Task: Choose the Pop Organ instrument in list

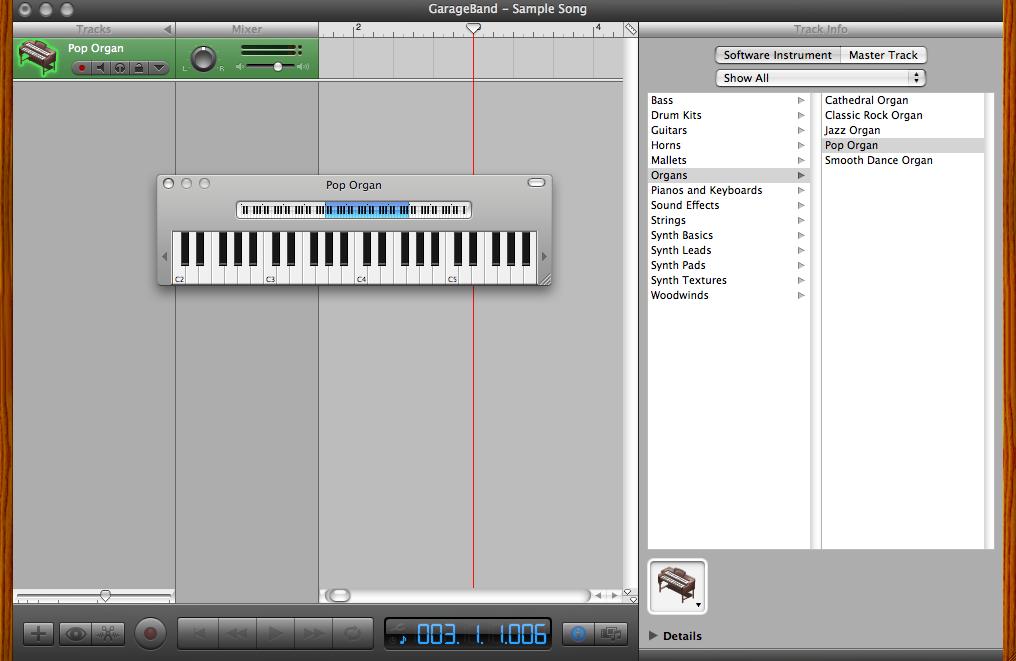Action: [x=903, y=145]
